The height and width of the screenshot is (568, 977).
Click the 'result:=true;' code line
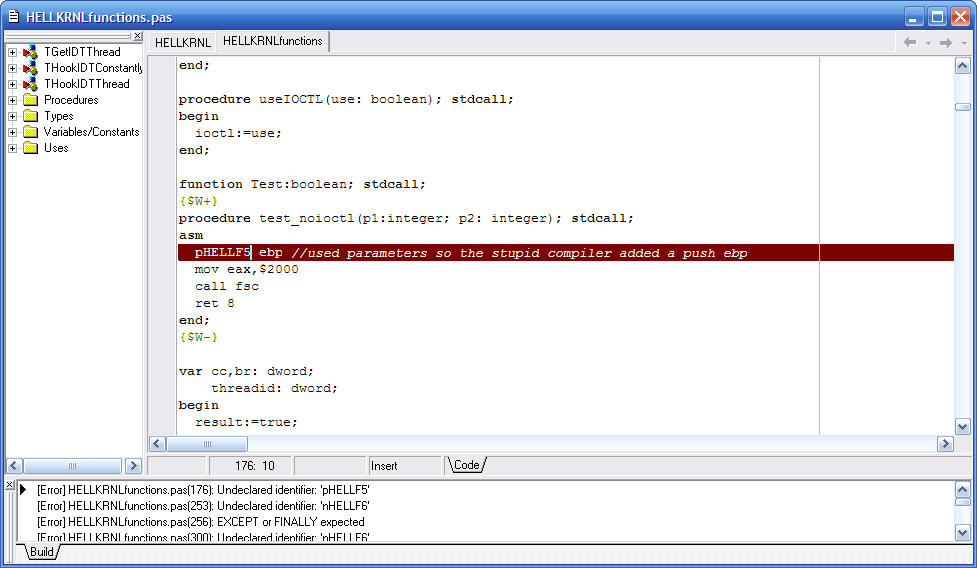click(x=246, y=422)
